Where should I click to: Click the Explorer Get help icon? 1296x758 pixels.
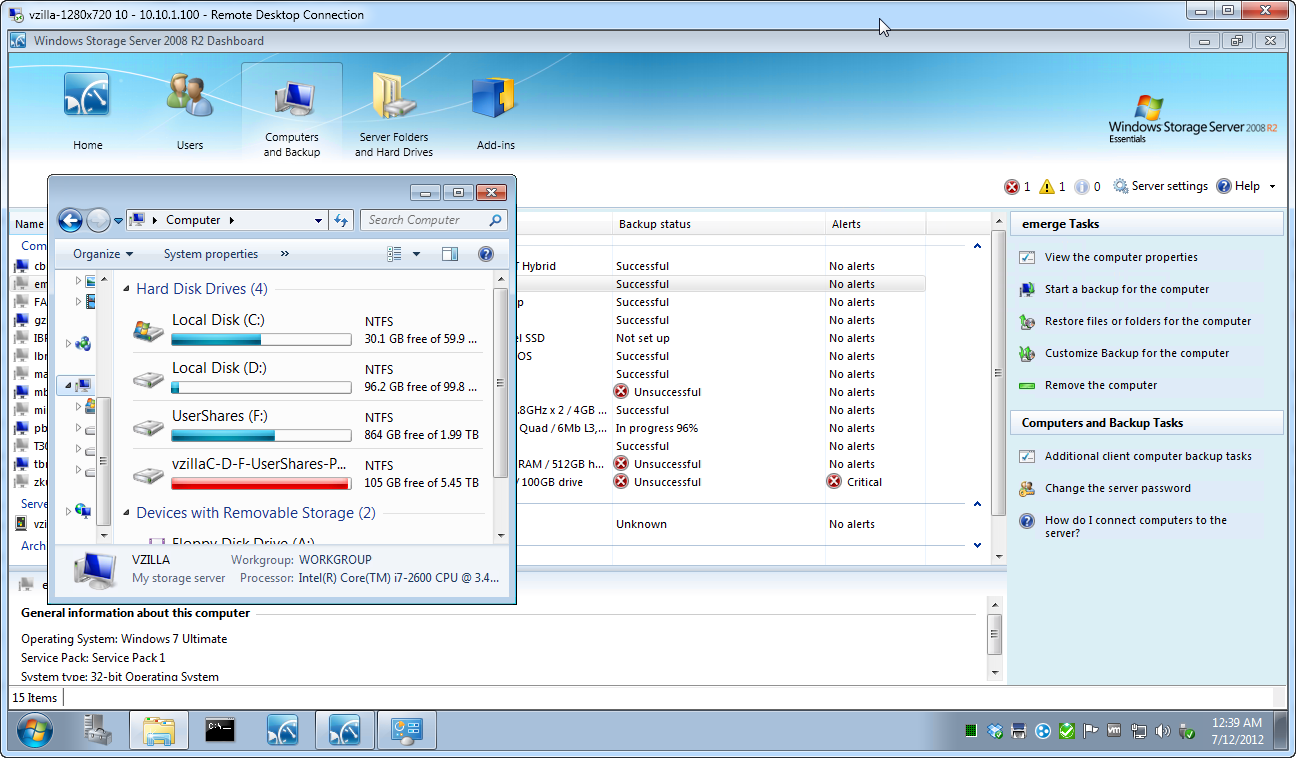point(486,254)
